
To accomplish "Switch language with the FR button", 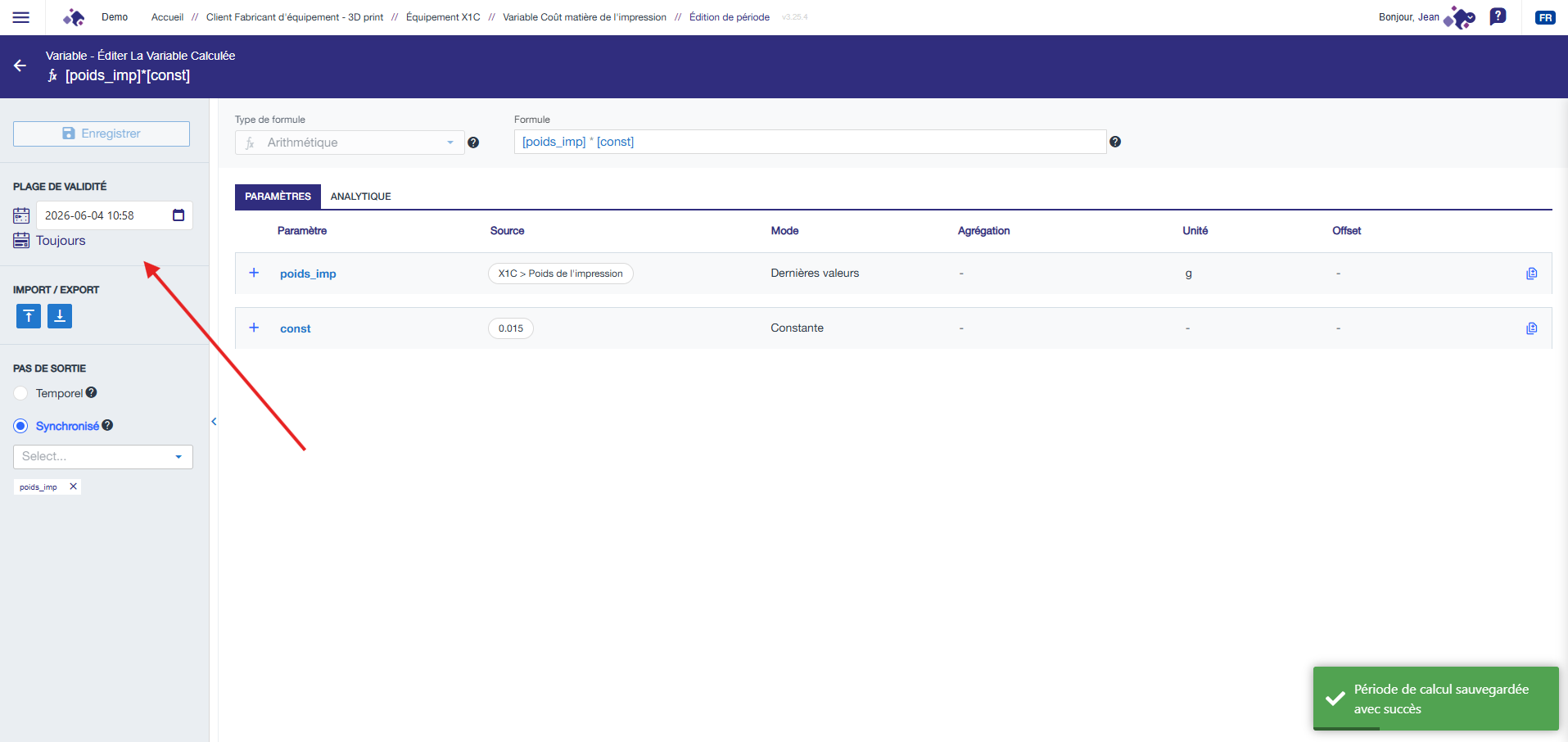I will point(1545,17).
